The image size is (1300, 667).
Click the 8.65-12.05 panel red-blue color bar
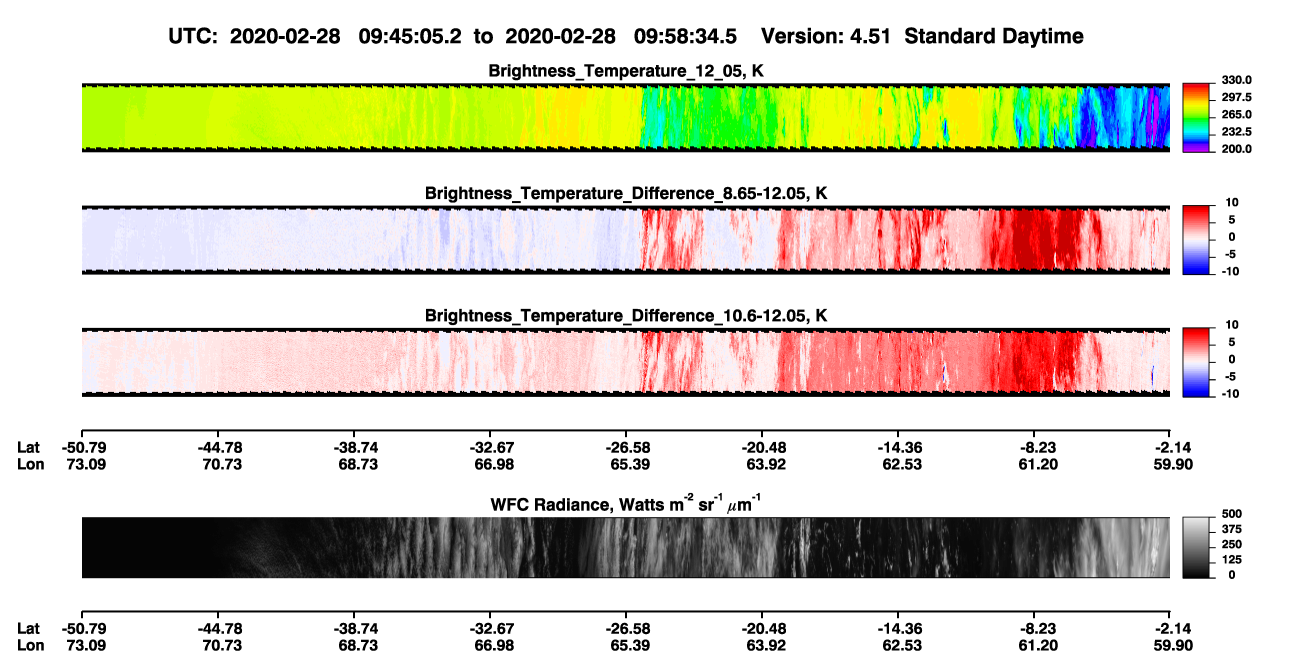pyautogui.click(x=1196, y=240)
